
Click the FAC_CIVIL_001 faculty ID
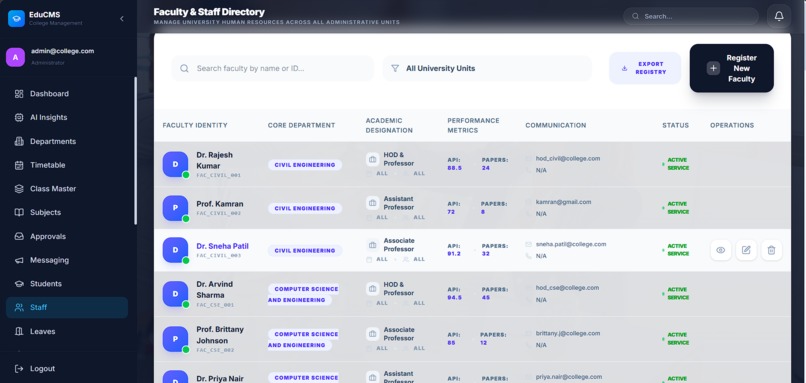click(x=218, y=175)
